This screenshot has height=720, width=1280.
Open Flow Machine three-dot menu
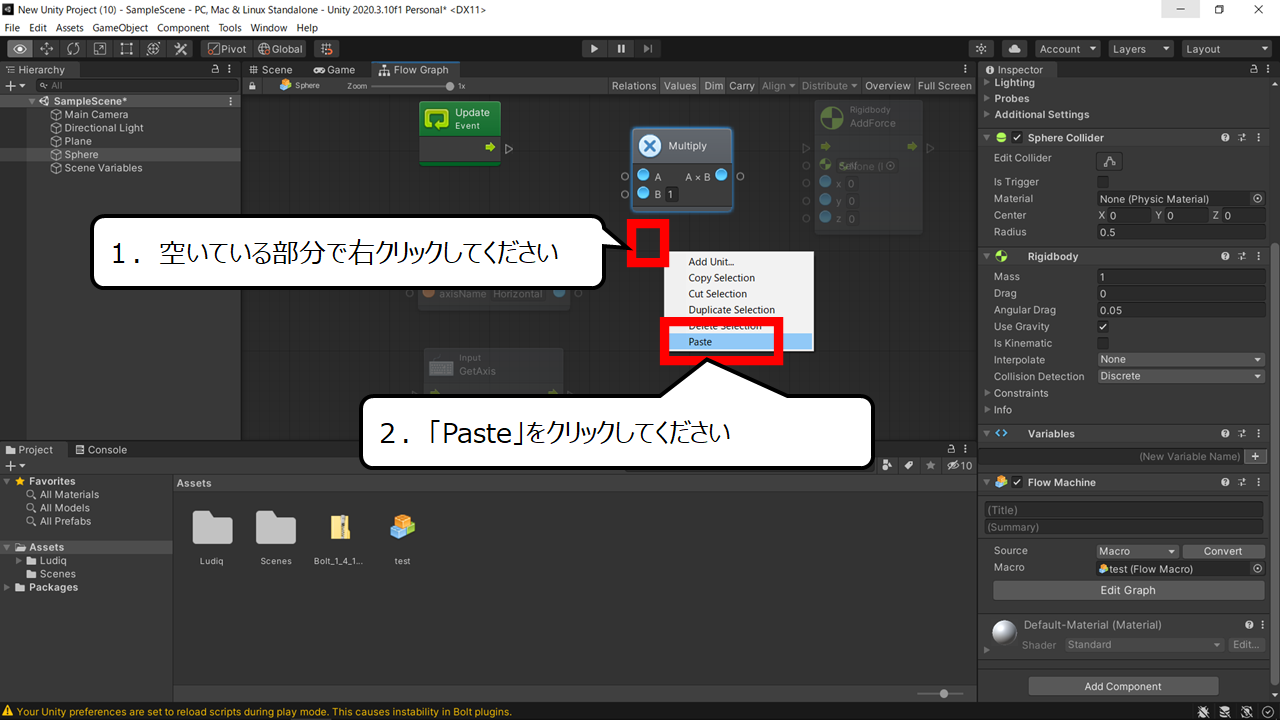(x=1257, y=482)
